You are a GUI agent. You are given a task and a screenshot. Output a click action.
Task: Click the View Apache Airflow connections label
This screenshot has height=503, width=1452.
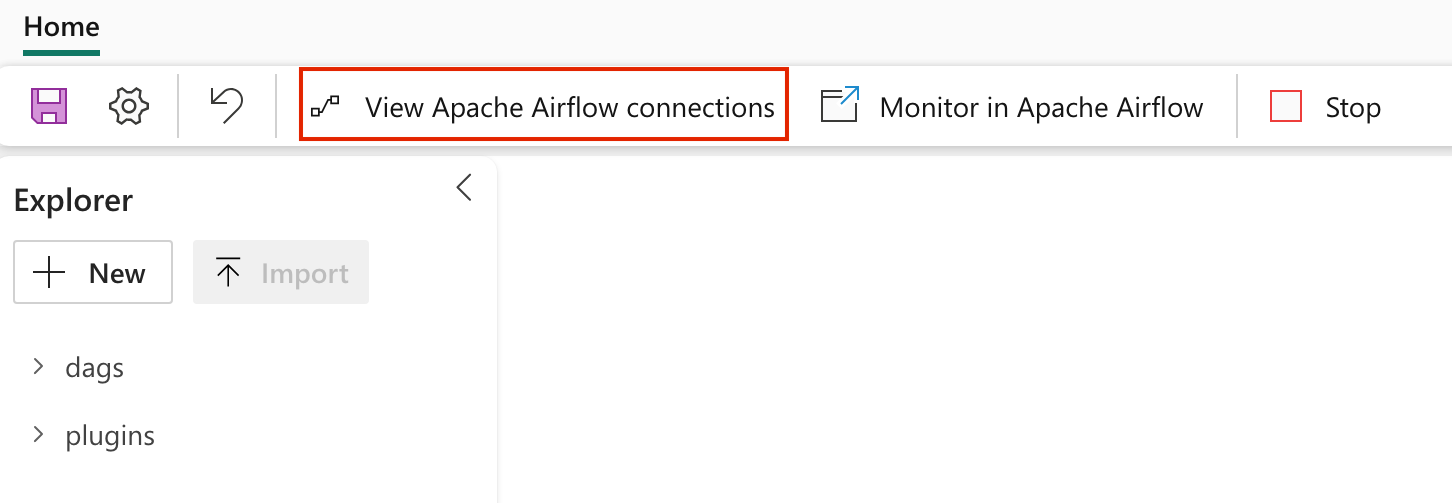tap(570, 107)
